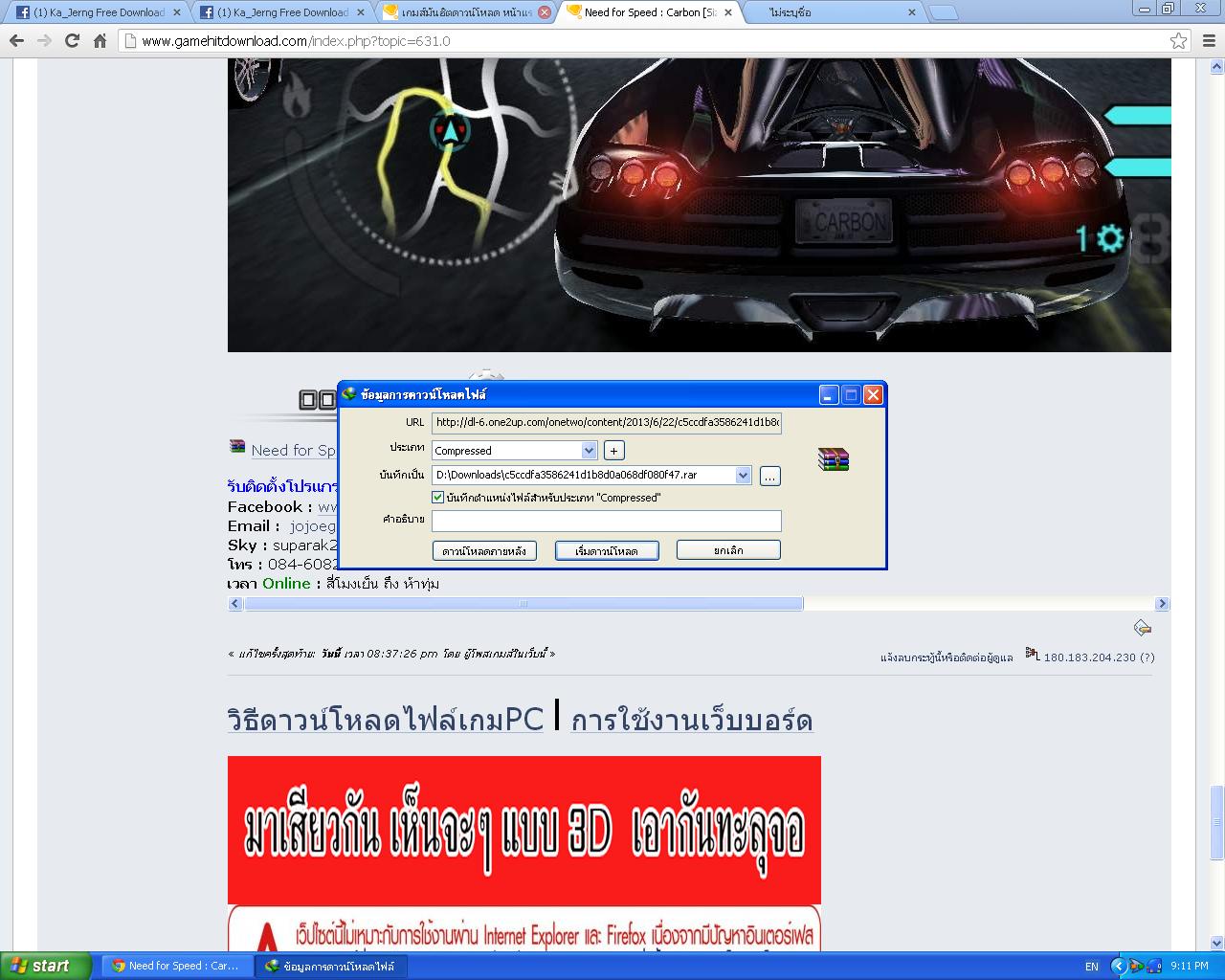Open the 'วิธีดาวน์โหลดไฟล์เกมPC' link
The width and height of the screenshot is (1225, 980).
[x=386, y=719]
